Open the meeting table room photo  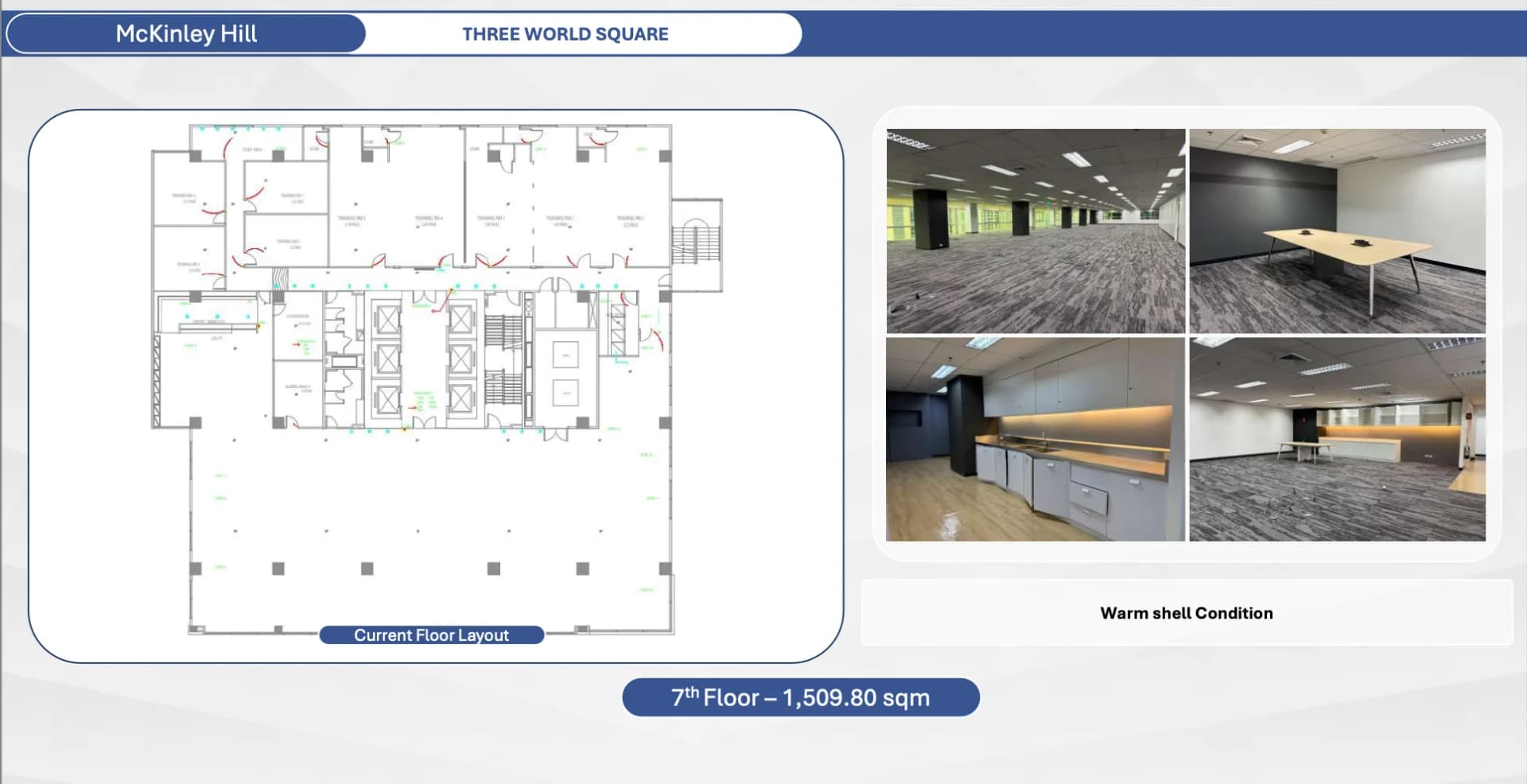tap(1338, 231)
